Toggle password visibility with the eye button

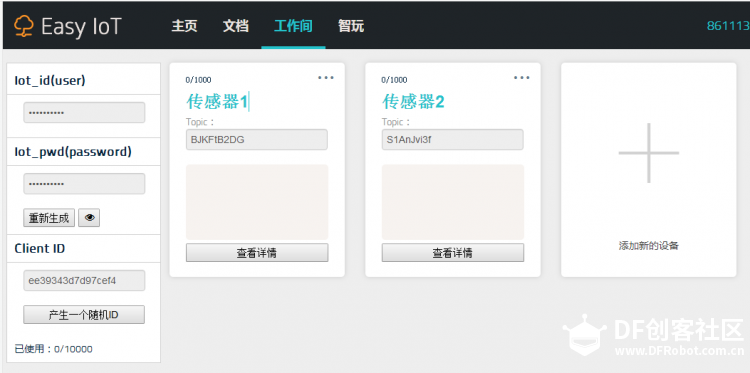coord(89,218)
